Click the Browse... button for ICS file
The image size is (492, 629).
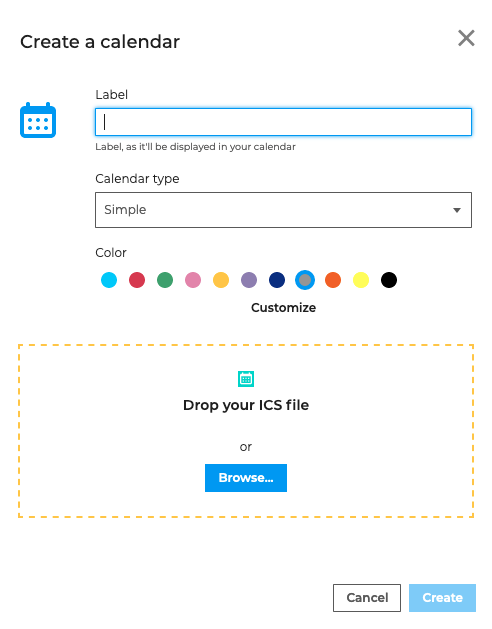(246, 478)
